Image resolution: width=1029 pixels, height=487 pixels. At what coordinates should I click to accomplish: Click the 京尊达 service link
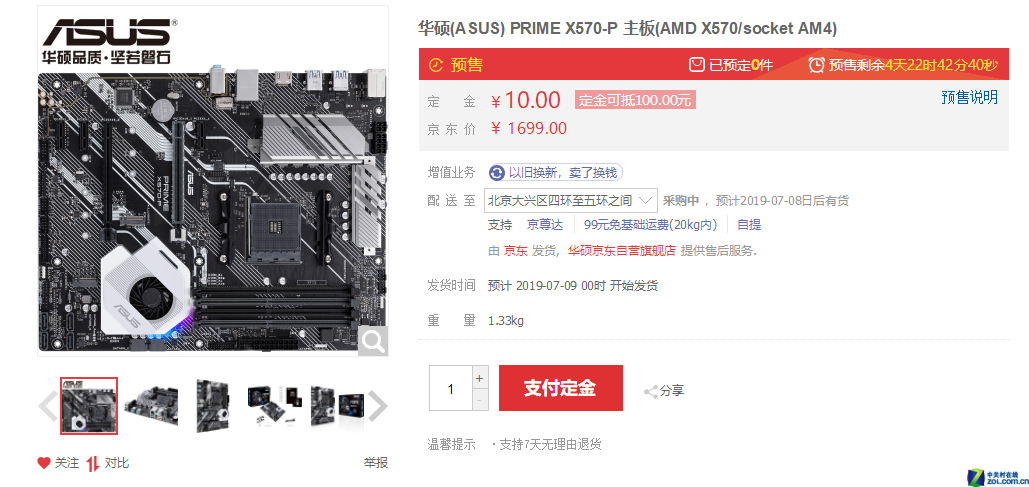tap(545, 224)
